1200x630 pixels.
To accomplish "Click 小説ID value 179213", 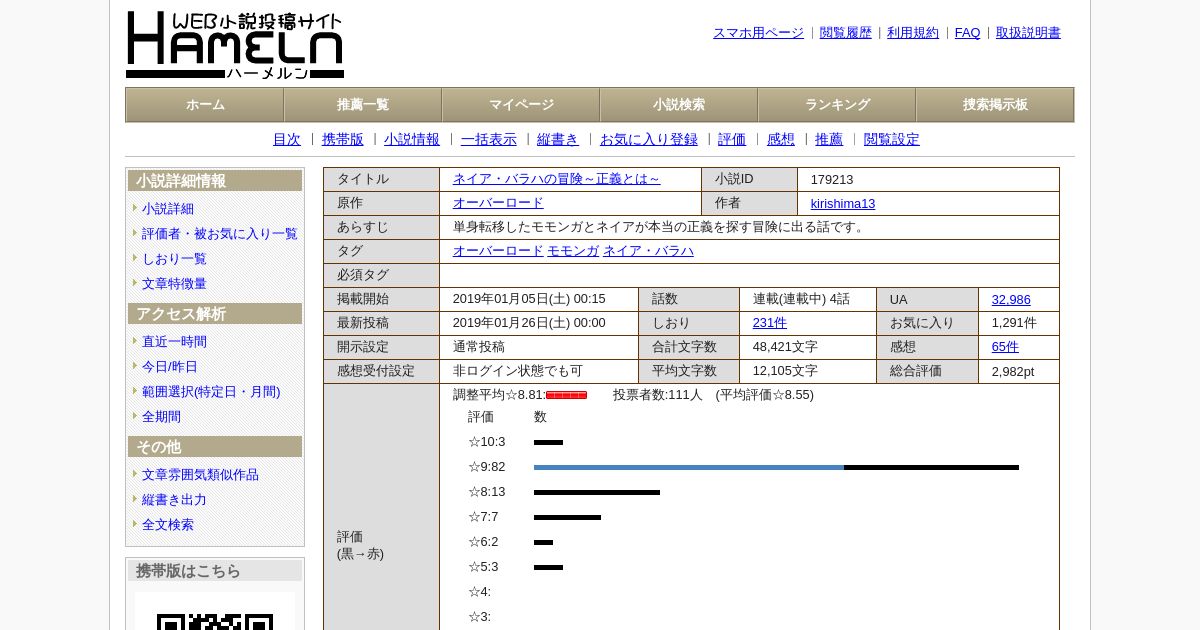I will pyautogui.click(x=832, y=179).
